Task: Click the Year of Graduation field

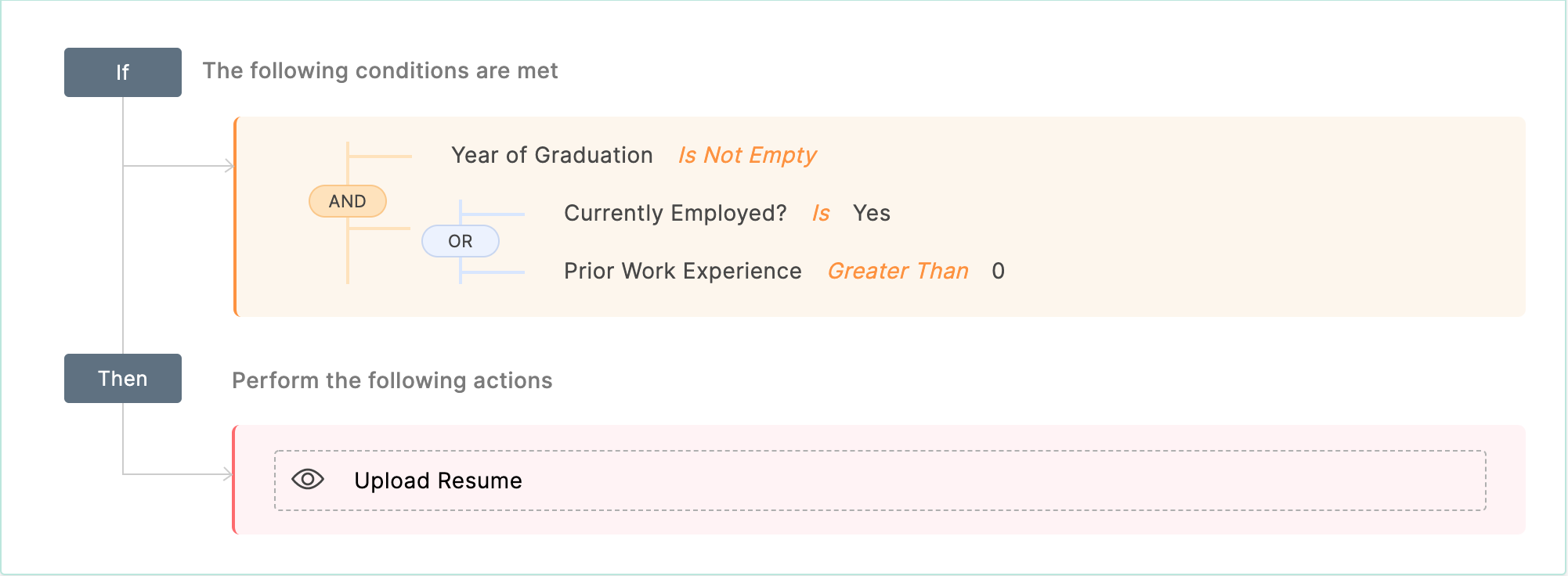Action: pos(552,155)
